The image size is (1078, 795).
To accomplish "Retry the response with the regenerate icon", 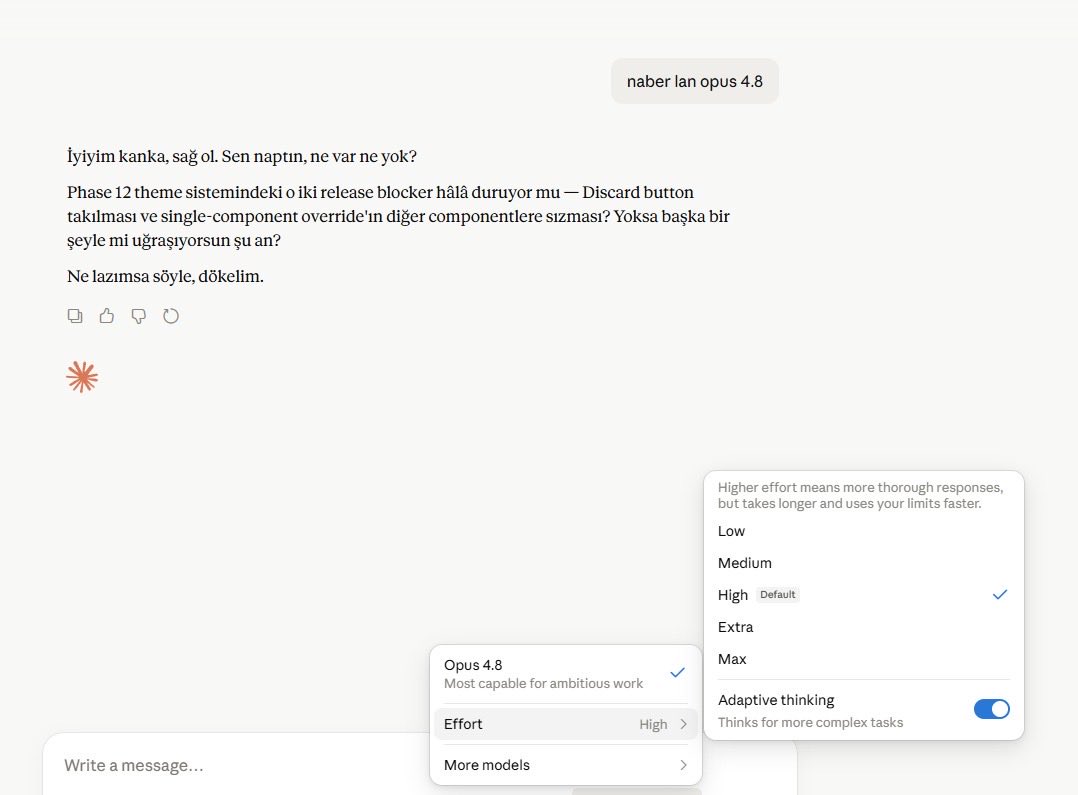I will 171,316.
